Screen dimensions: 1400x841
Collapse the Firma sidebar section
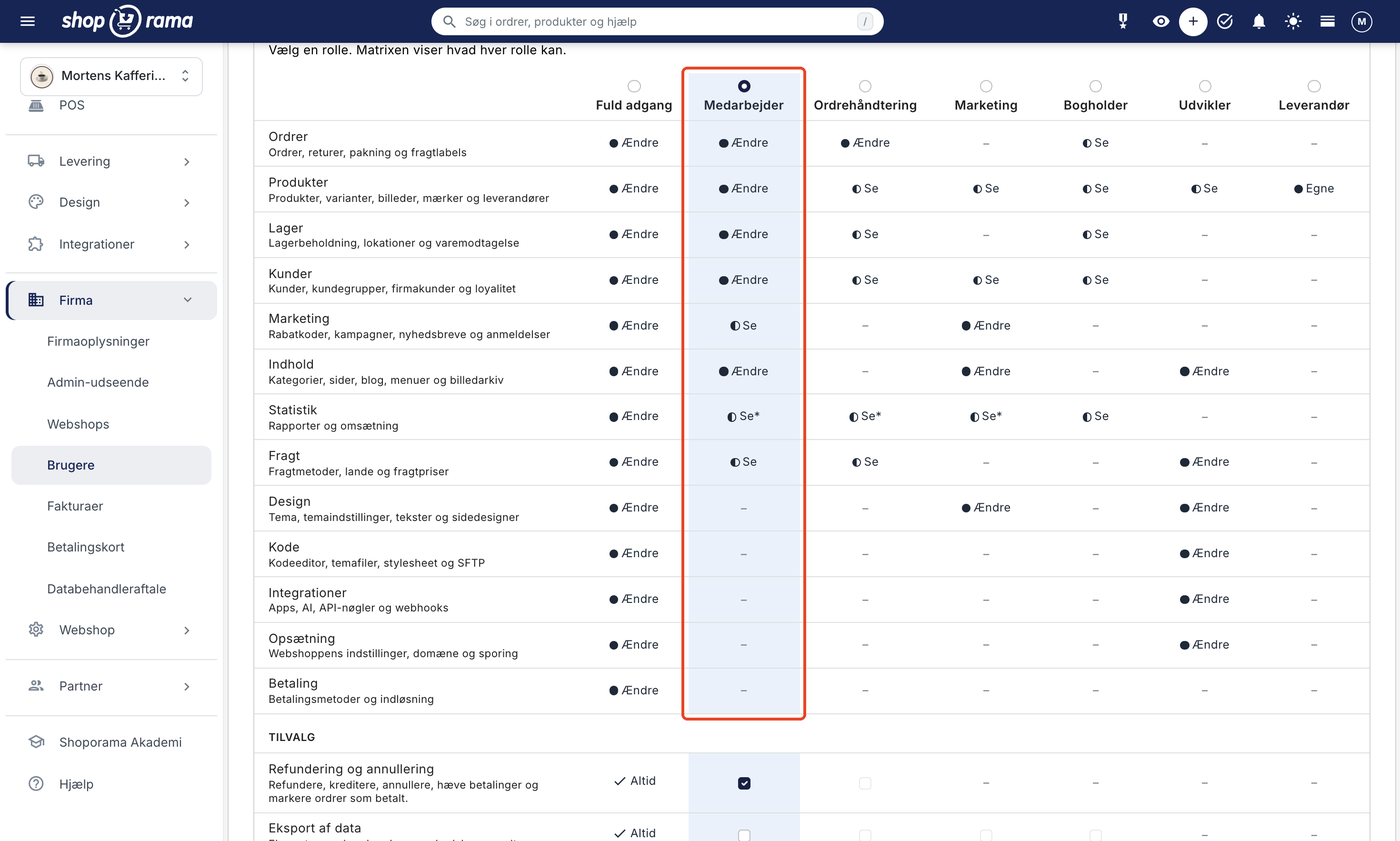pyautogui.click(x=111, y=300)
